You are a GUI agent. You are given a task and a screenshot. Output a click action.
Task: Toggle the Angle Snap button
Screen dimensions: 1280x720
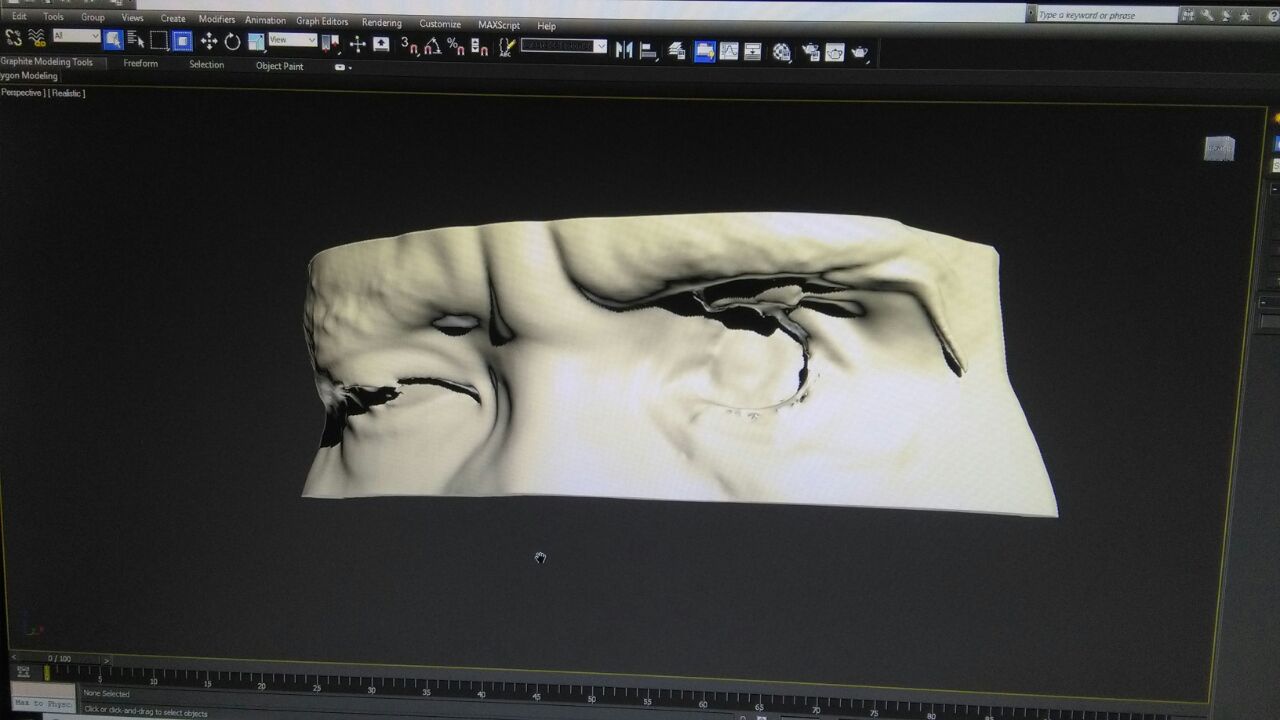pos(432,46)
